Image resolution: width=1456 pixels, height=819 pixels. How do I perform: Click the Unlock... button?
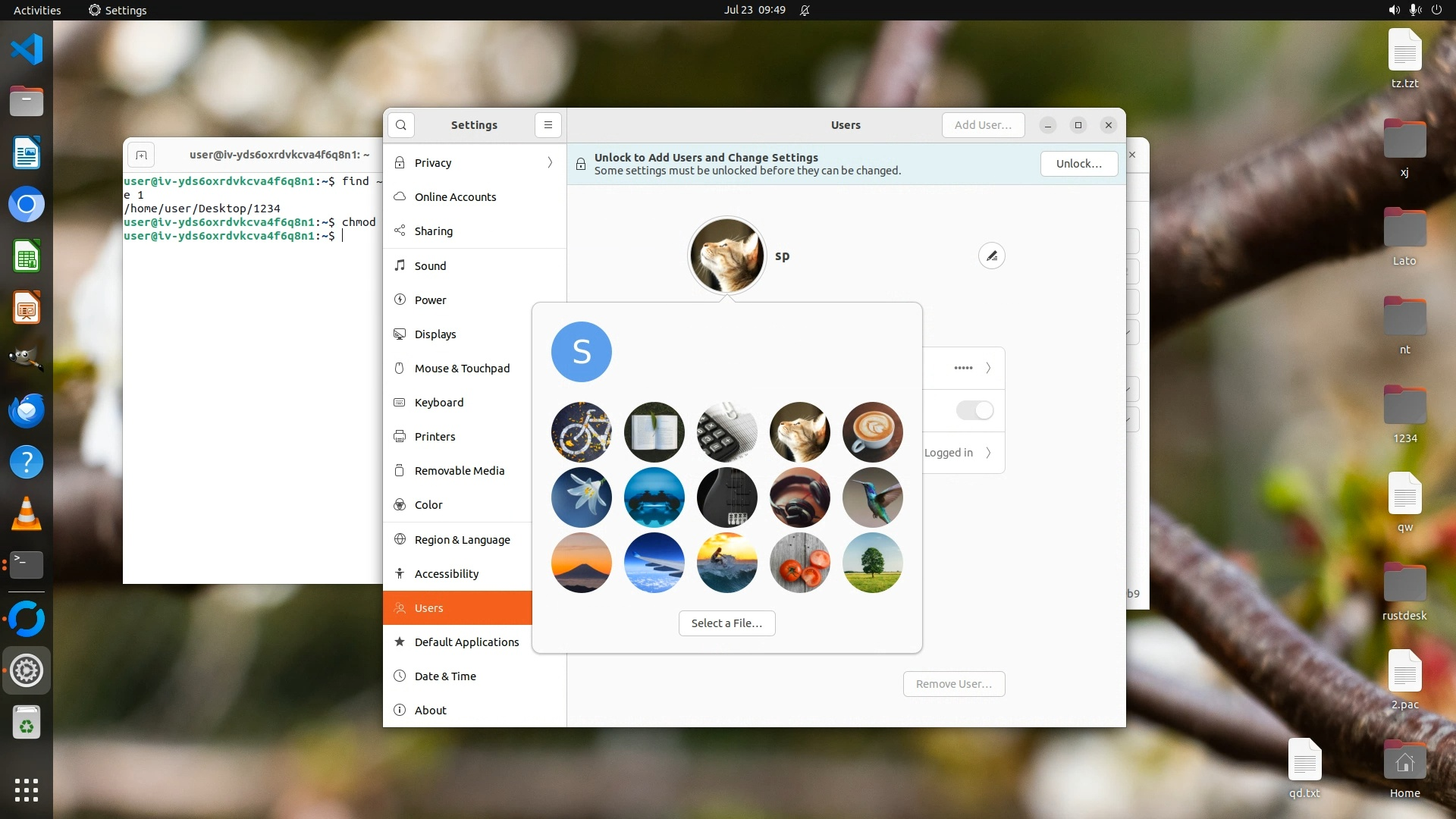point(1078,164)
